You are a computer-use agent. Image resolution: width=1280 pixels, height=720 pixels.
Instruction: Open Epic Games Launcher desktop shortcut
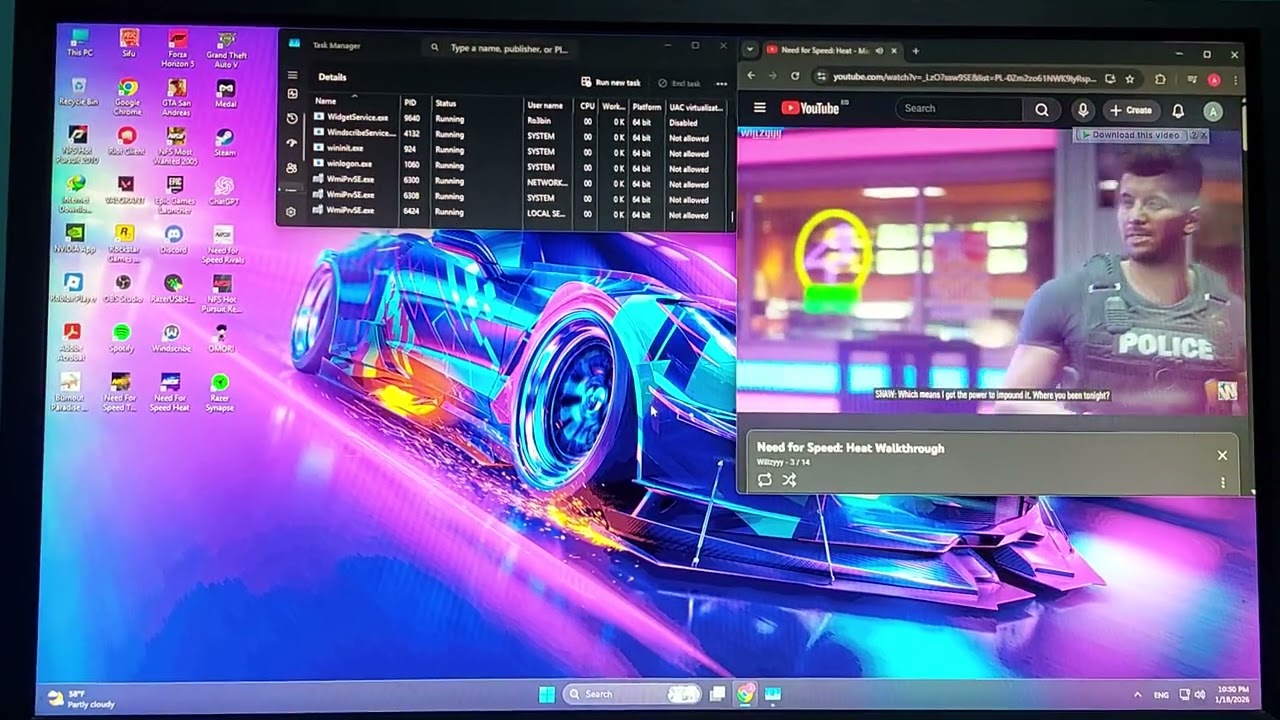tap(175, 194)
